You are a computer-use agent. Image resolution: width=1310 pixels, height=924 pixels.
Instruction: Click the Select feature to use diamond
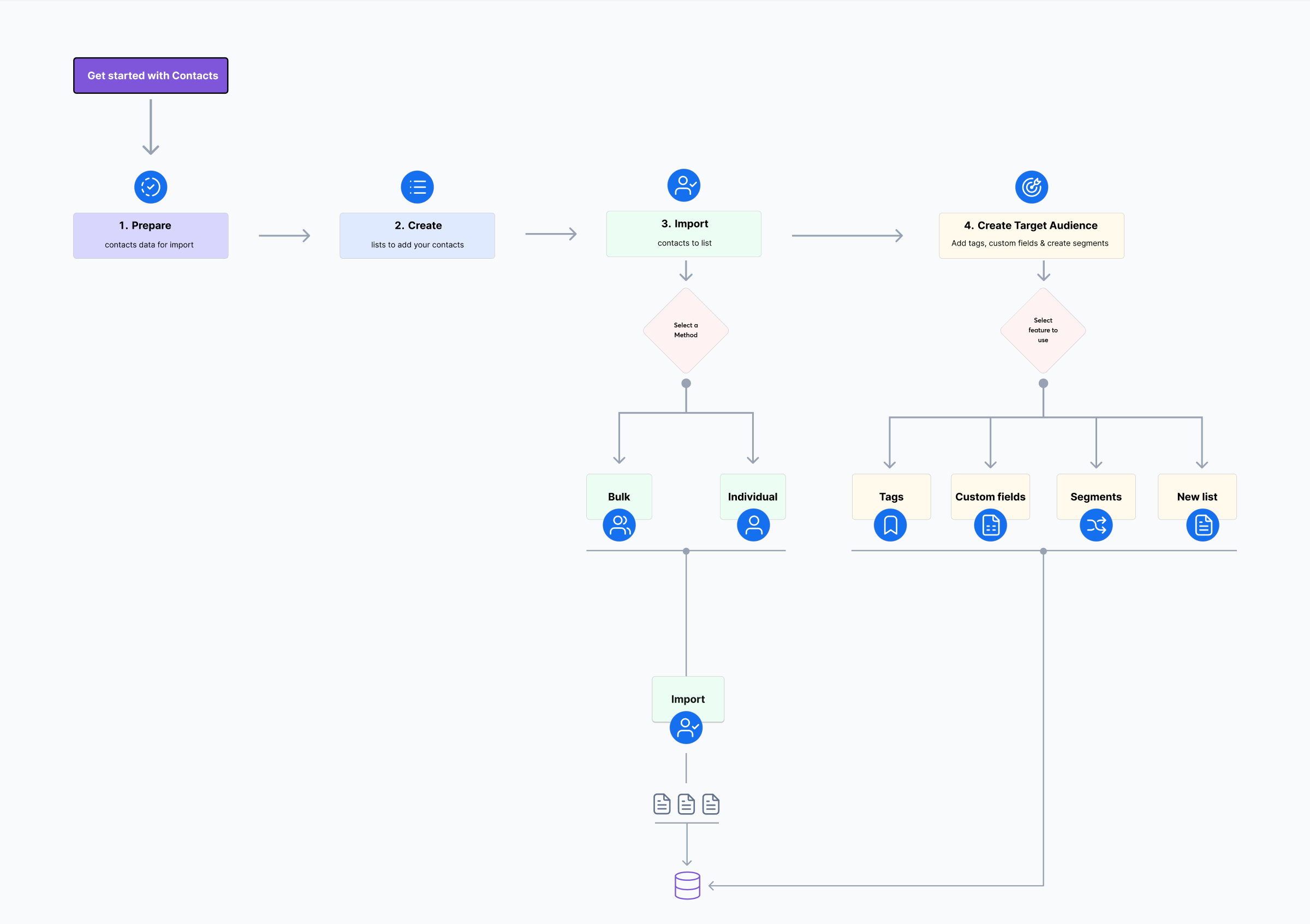[x=1043, y=330]
